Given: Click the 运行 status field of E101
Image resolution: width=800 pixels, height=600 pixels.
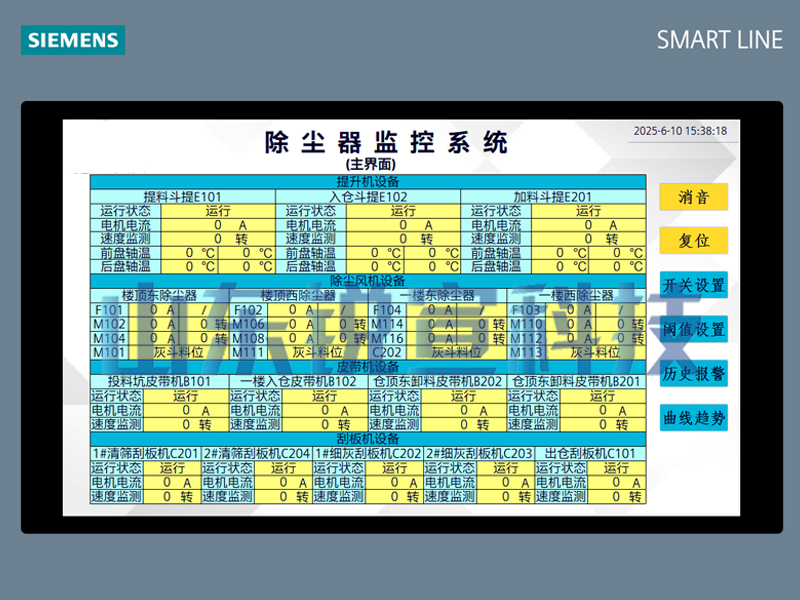Looking at the screenshot, I should [217, 211].
